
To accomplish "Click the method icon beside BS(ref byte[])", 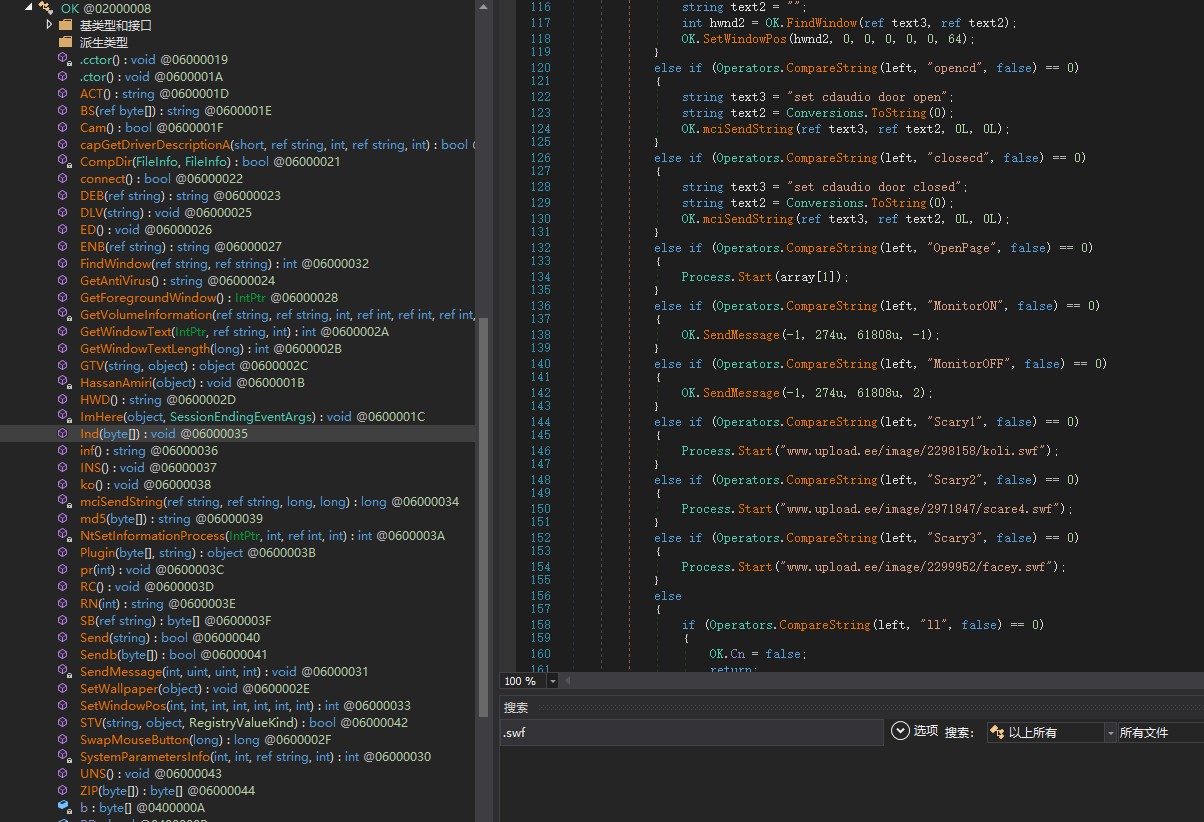I will click(64, 110).
